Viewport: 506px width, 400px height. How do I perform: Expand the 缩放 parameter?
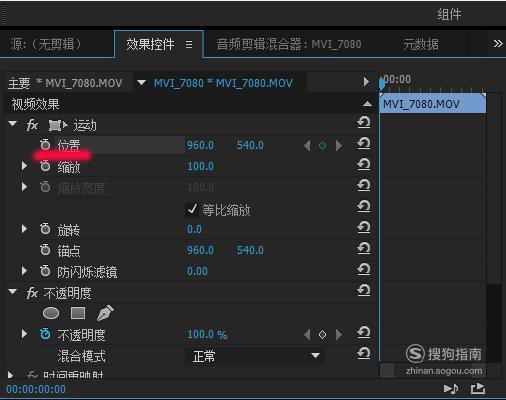(24, 166)
